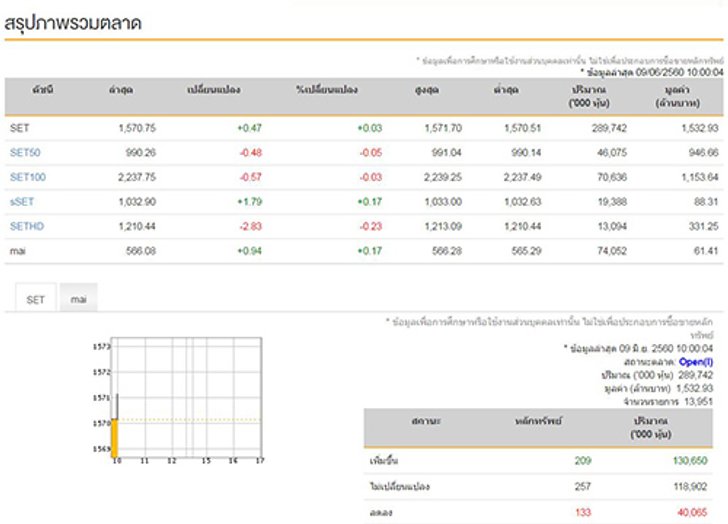Click the Open(I) market status link
The height and width of the screenshot is (524, 728).
696,362
